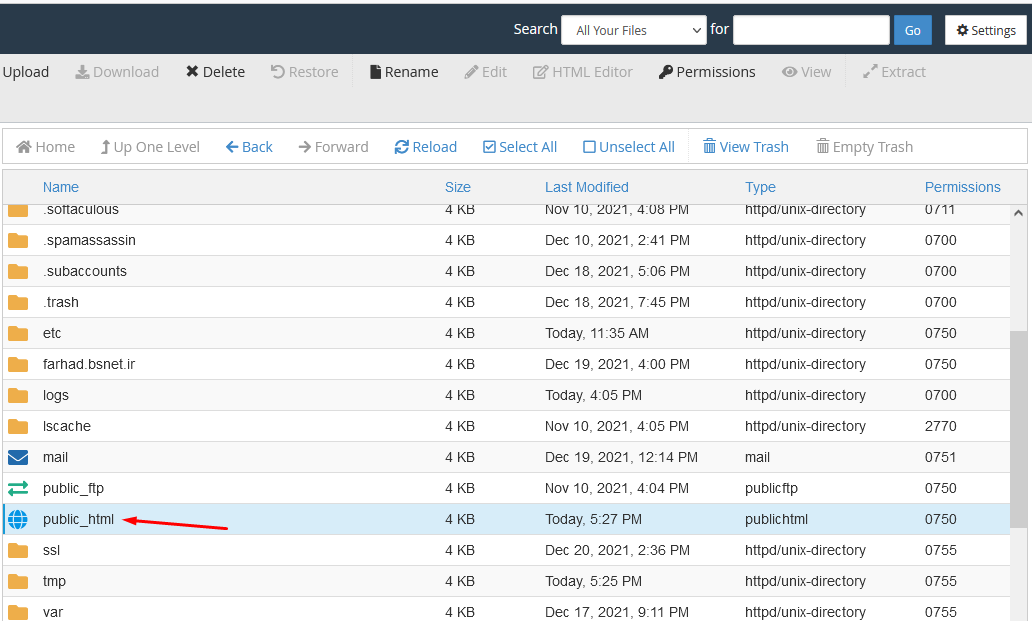Select the public_ftp name
Viewport: 1032px width, 621px height.
73,488
